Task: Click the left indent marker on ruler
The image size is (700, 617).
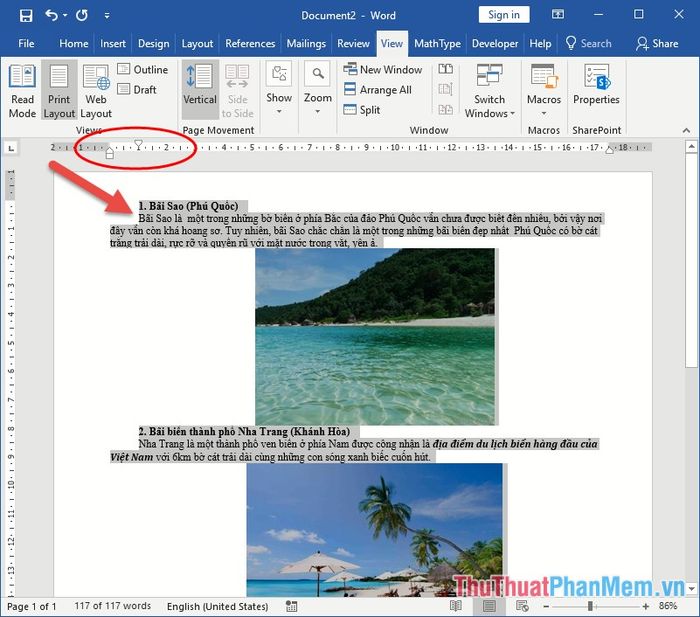Action: (x=110, y=156)
